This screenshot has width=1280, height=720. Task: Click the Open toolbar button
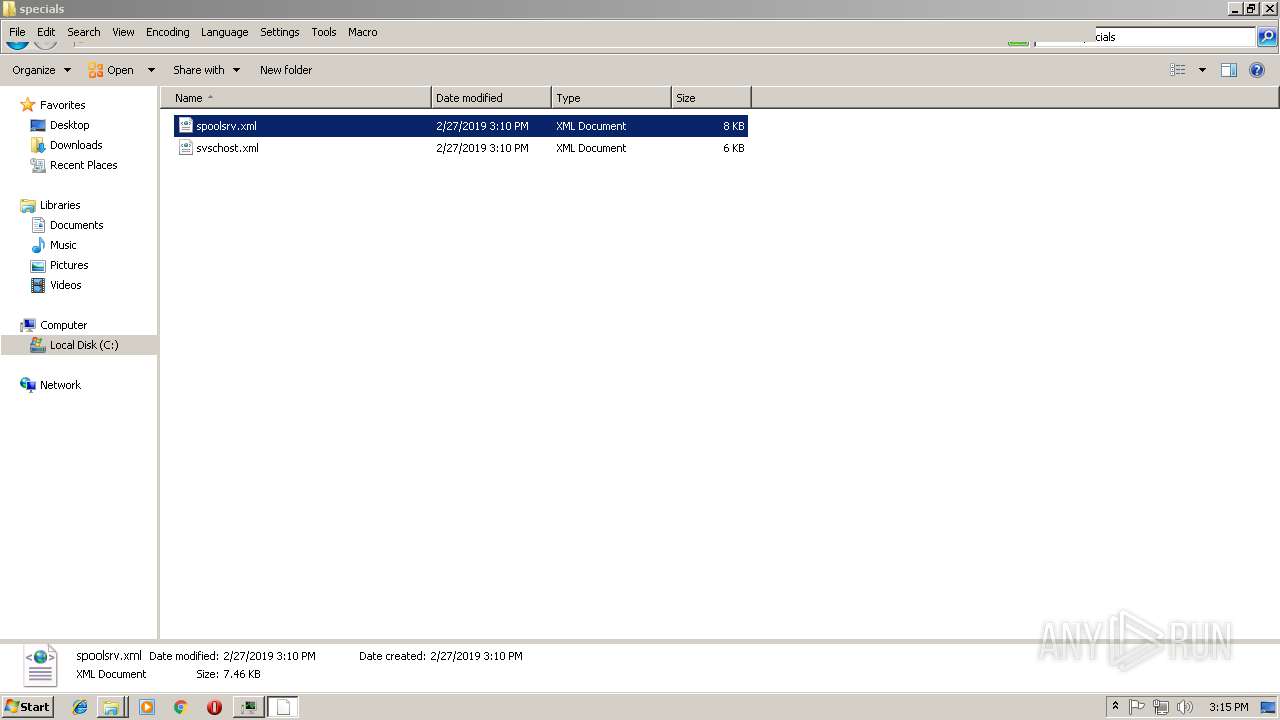click(x=111, y=70)
